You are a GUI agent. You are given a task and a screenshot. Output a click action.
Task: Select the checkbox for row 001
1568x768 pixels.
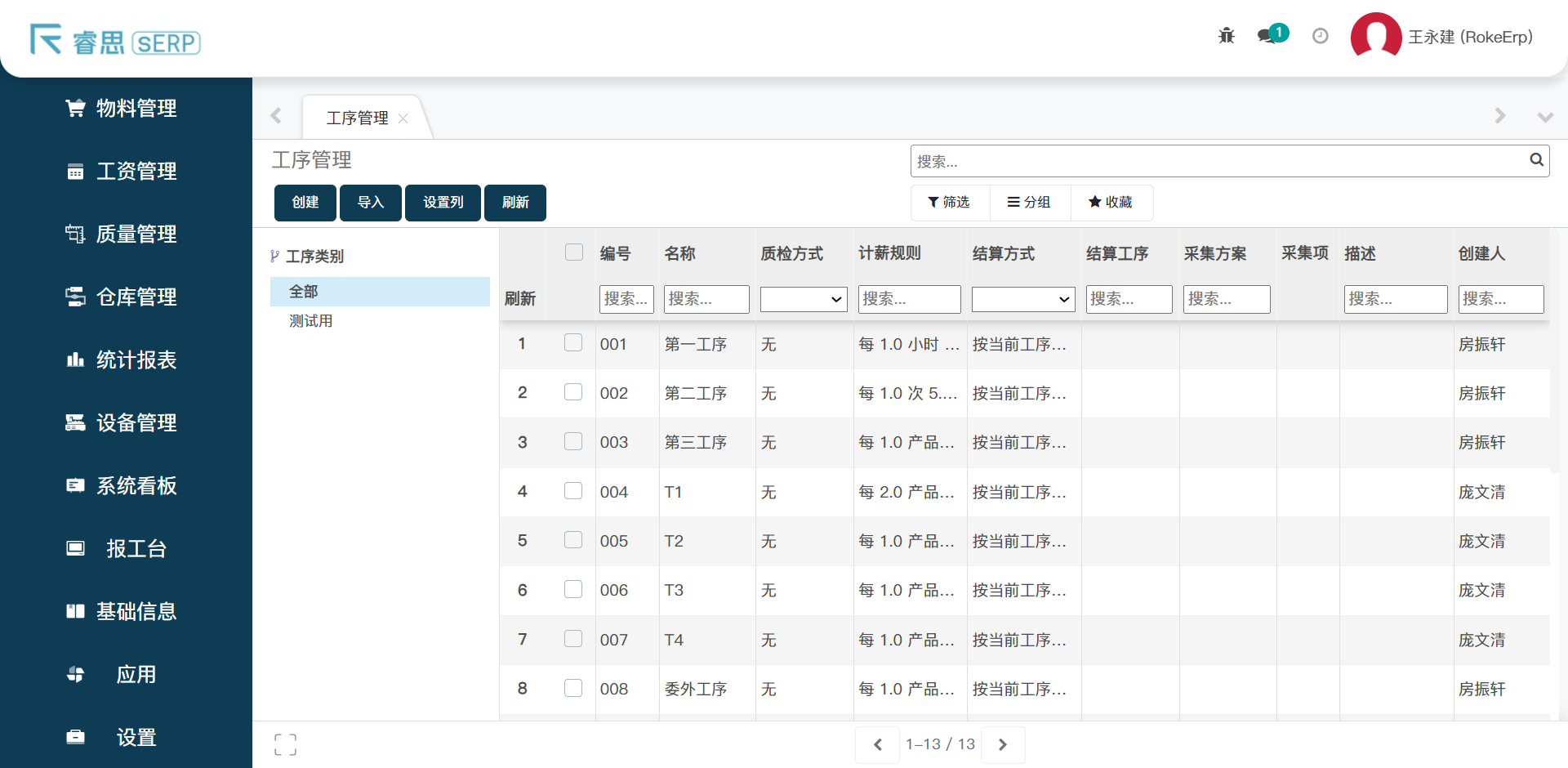(x=573, y=343)
